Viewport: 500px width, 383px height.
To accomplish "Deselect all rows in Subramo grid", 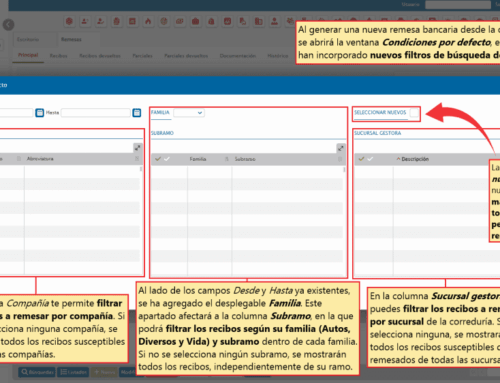I will [x=167, y=159].
